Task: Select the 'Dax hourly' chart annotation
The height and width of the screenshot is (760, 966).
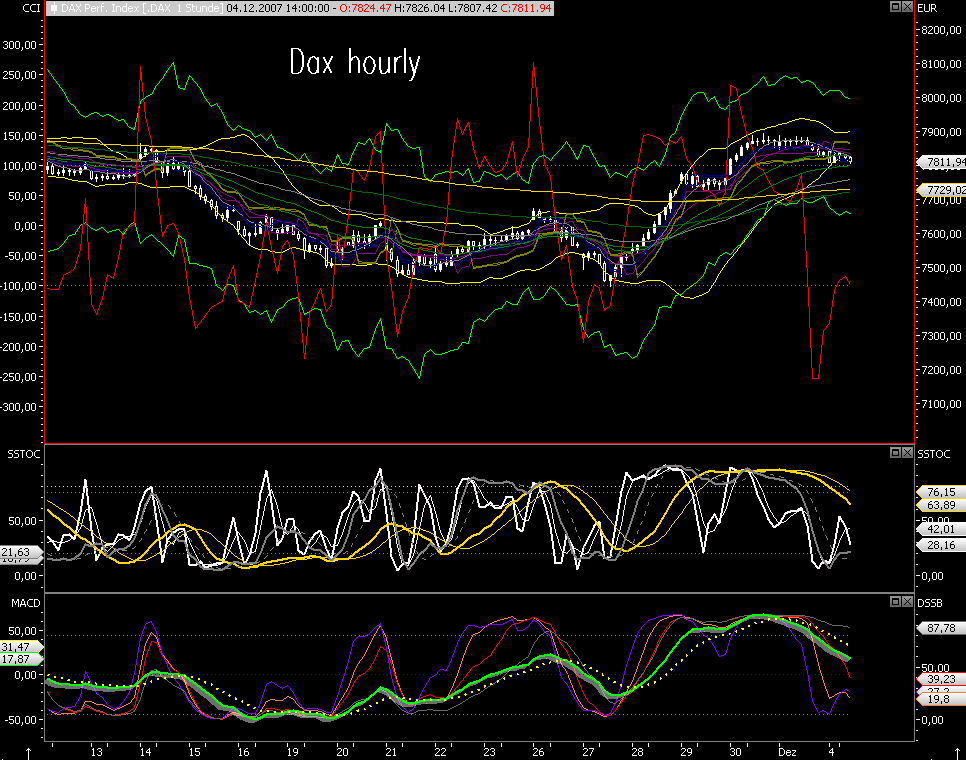Action: tap(355, 63)
